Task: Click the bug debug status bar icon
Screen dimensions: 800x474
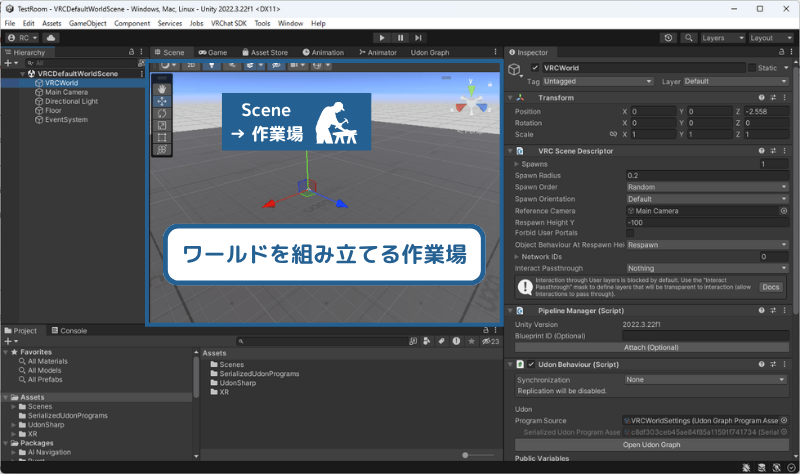Action: click(x=746, y=467)
